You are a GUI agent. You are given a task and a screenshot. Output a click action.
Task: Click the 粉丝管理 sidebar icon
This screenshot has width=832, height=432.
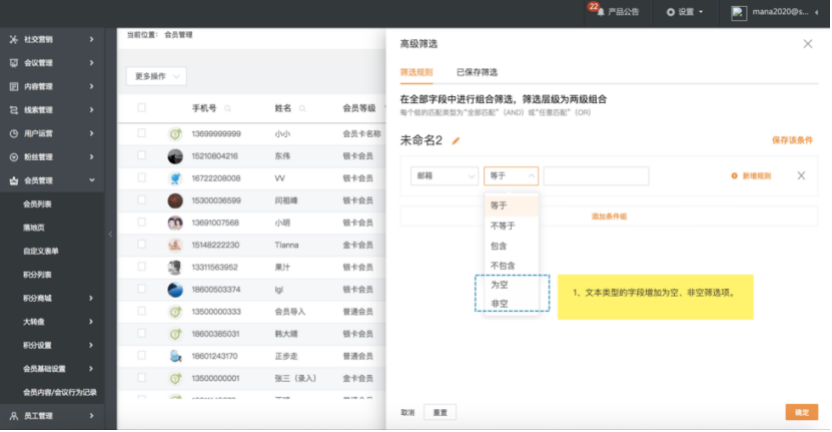[x=14, y=157]
